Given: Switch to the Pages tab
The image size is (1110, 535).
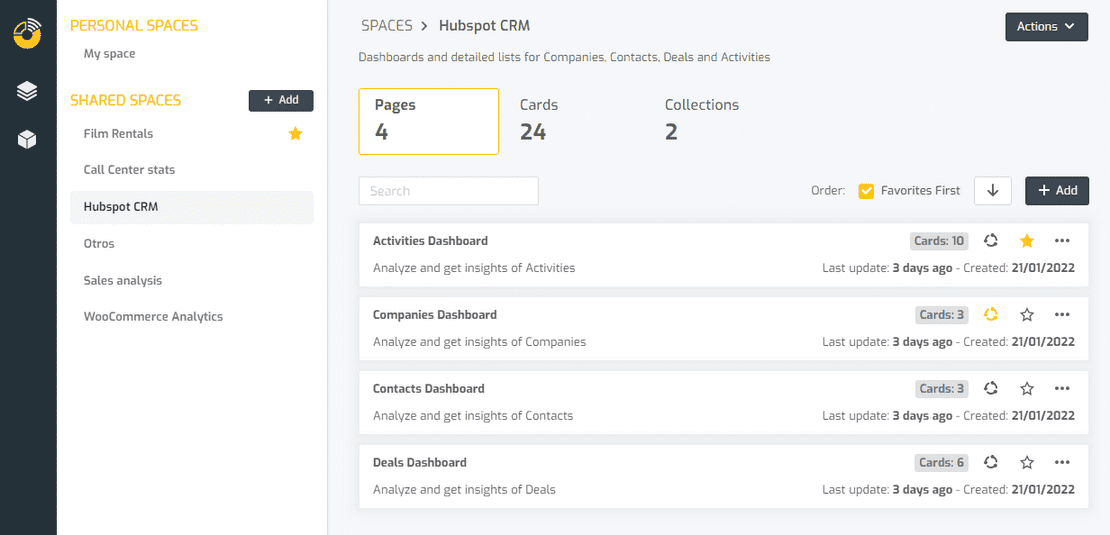Looking at the screenshot, I should (428, 121).
